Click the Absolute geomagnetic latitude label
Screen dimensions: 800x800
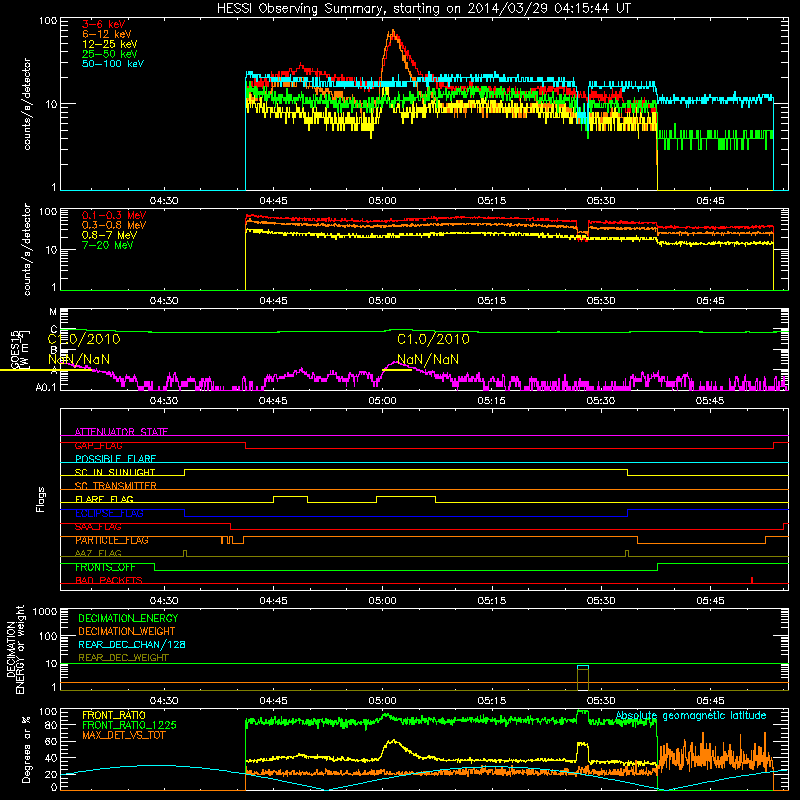(x=691, y=715)
